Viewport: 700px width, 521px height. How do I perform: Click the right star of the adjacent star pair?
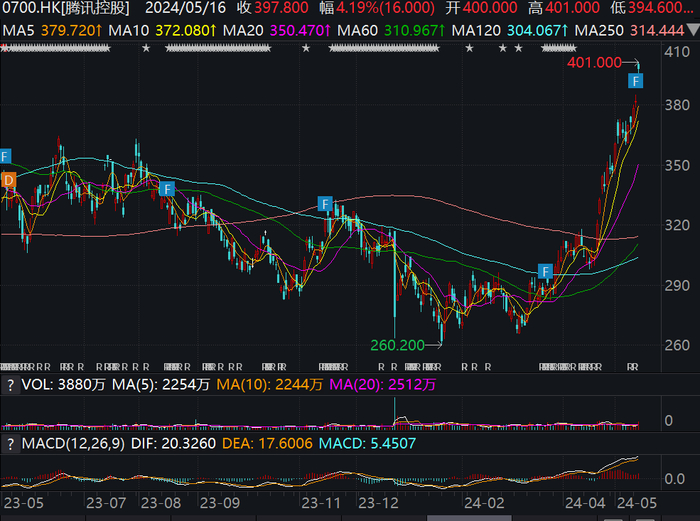coord(518,48)
